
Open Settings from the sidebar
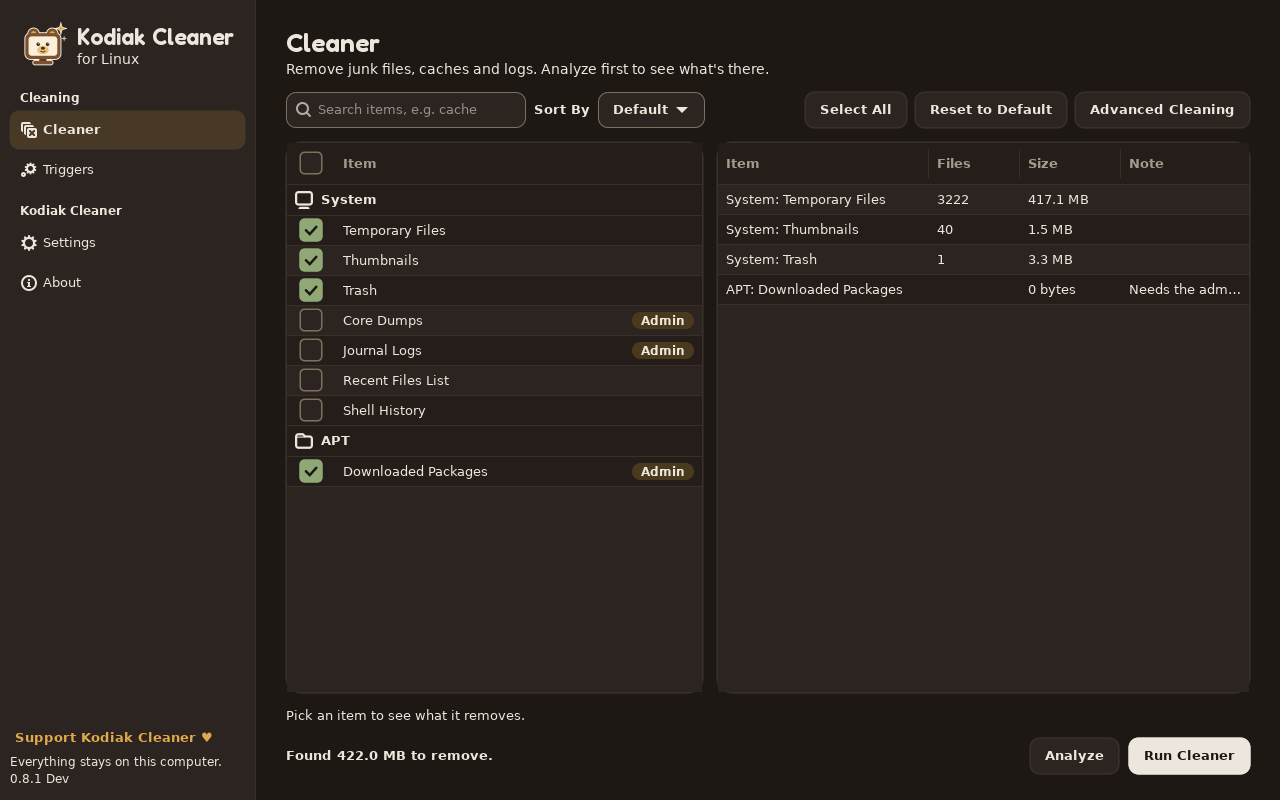[x=127, y=243]
